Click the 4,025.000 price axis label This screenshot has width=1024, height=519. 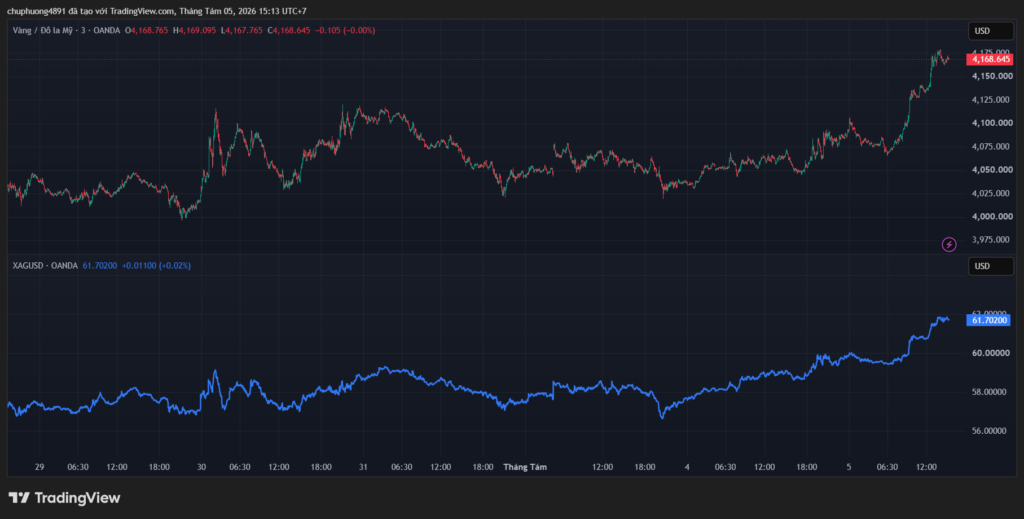992,193
